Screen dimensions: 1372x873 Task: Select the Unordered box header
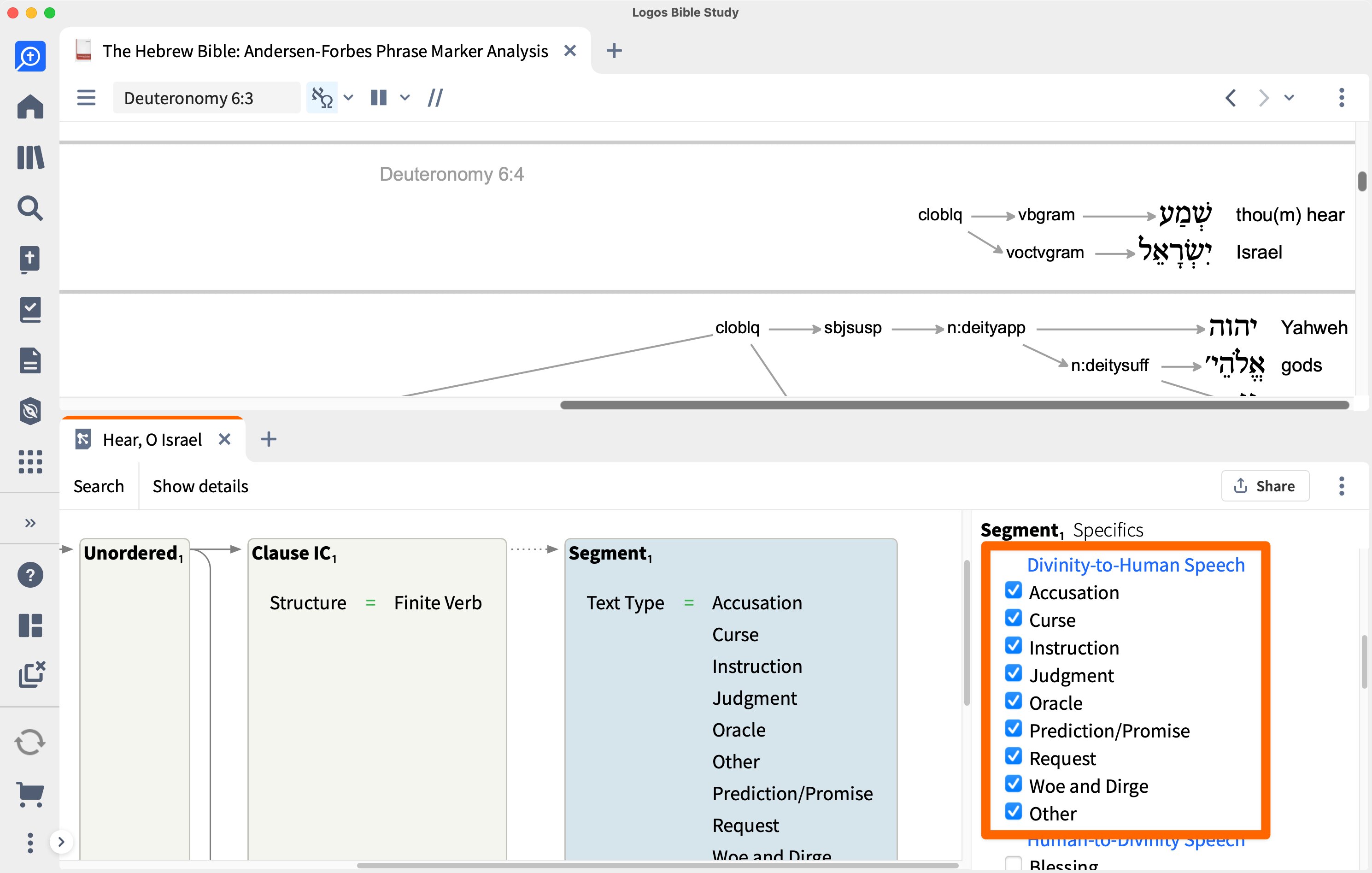tap(133, 553)
